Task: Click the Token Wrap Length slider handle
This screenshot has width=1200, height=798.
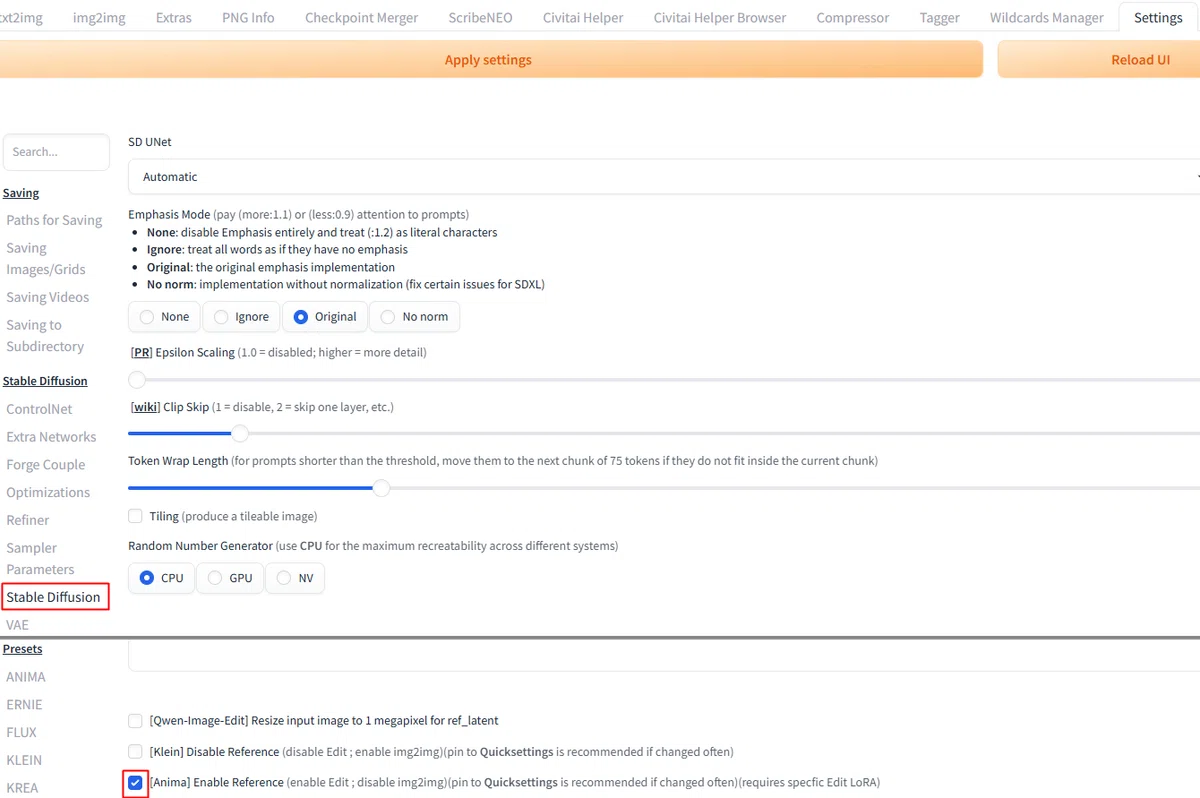Action: pyautogui.click(x=381, y=488)
